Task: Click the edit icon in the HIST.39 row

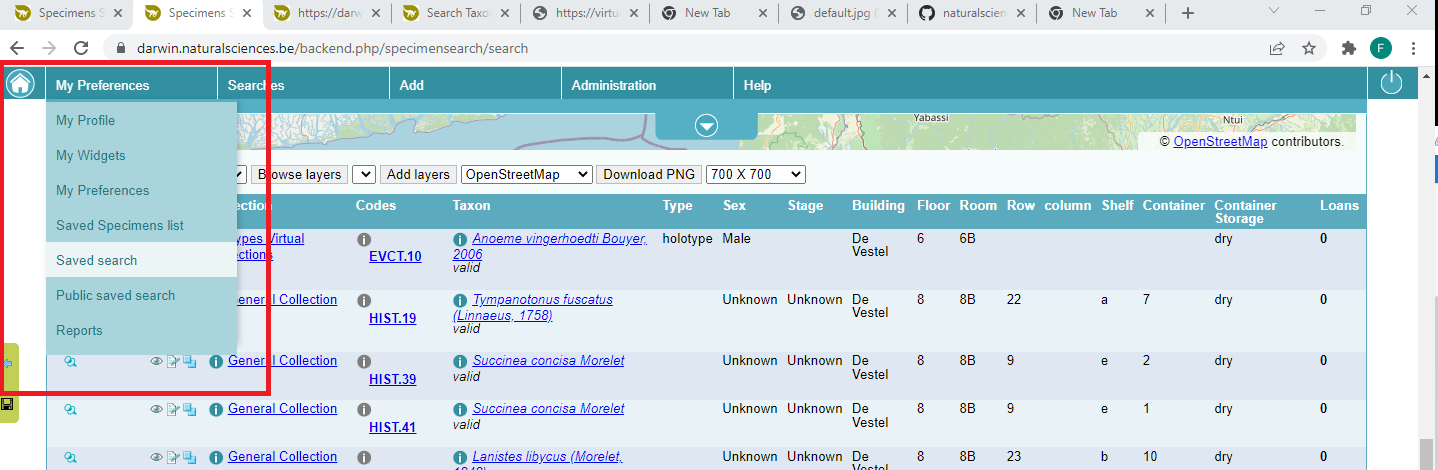Action: click(x=173, y=361)
